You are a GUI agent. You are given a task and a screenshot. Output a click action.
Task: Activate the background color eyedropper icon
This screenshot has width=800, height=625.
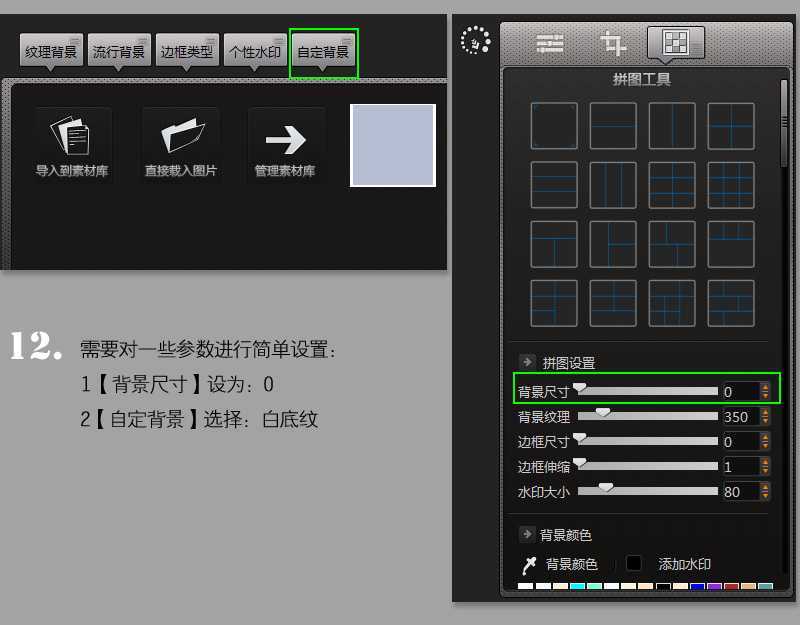[x=529, y=565]
